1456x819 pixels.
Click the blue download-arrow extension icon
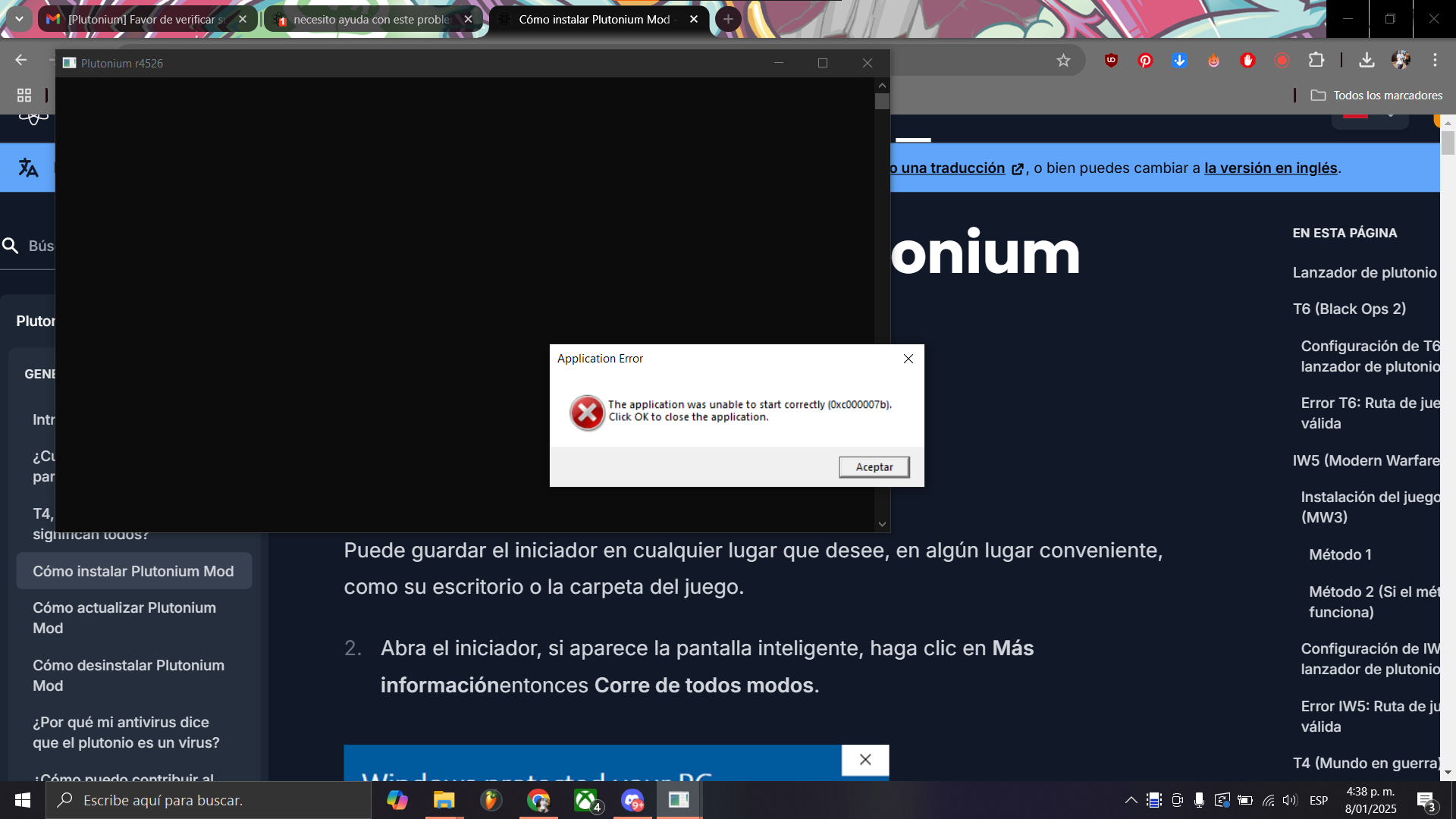tap(1179, 61)
